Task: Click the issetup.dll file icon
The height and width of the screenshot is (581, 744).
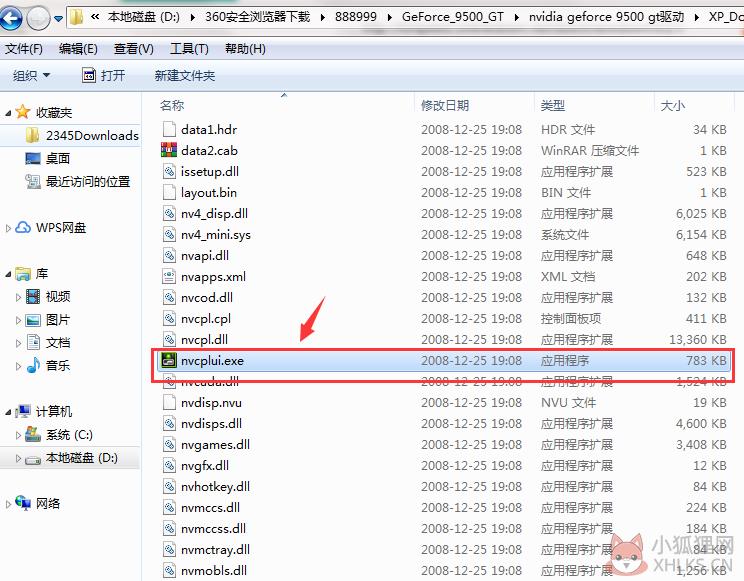Action: tap(168, 171)
